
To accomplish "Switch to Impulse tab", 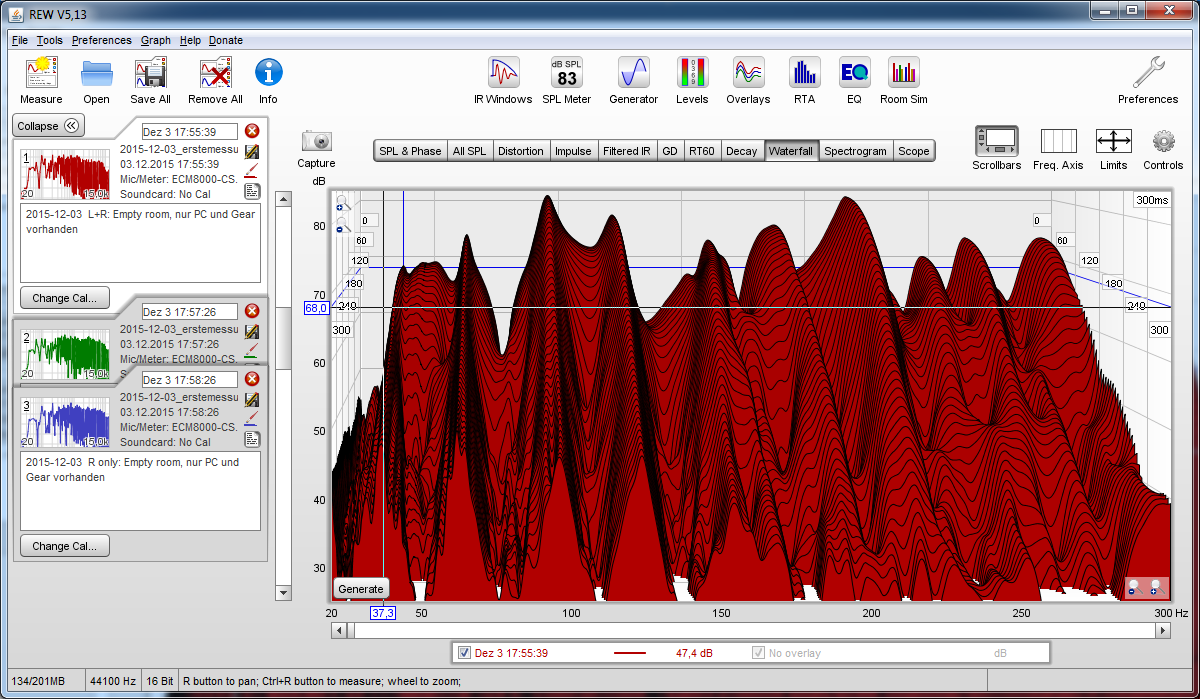I will [x=573, y=151].
